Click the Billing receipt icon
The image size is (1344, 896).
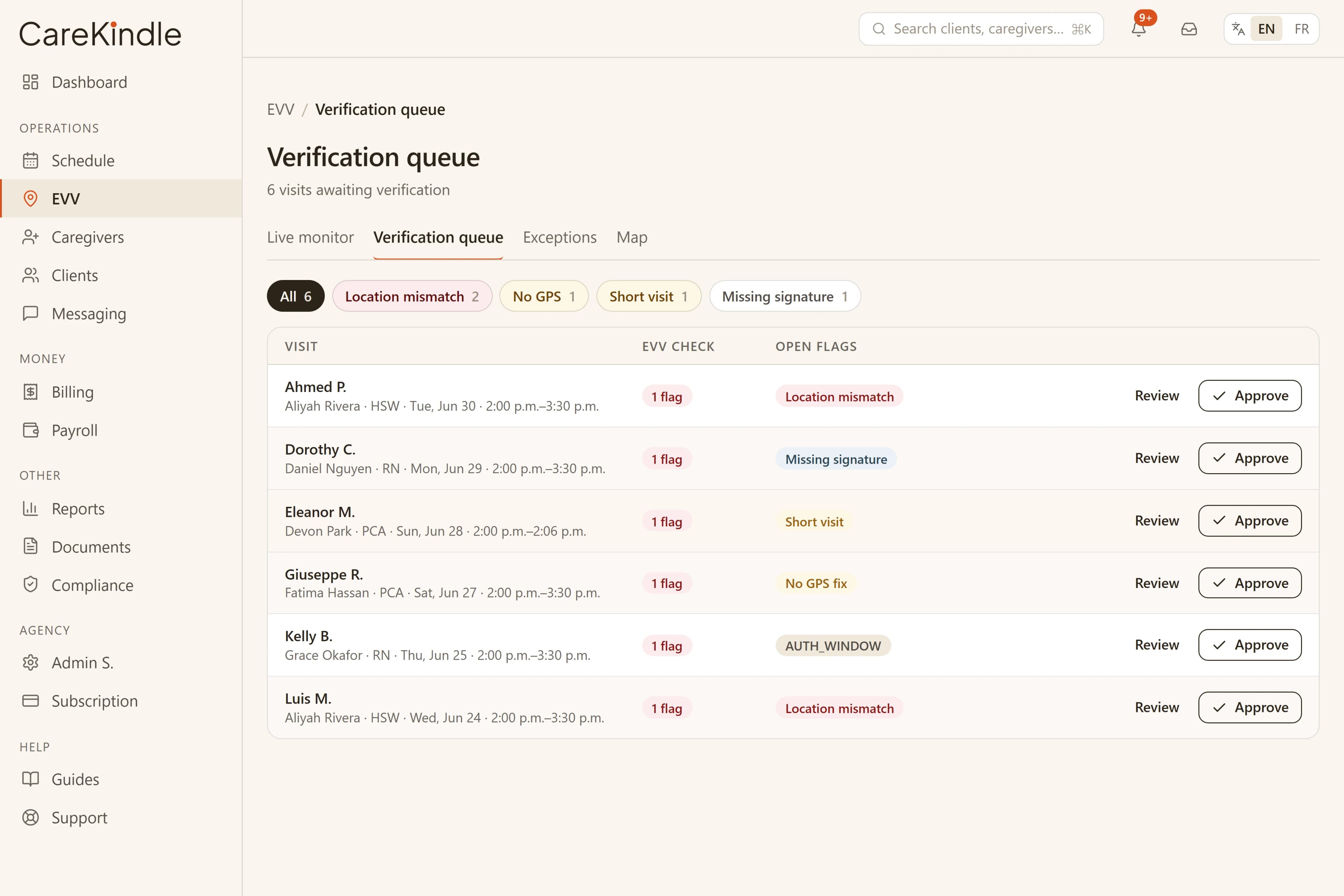30,392
